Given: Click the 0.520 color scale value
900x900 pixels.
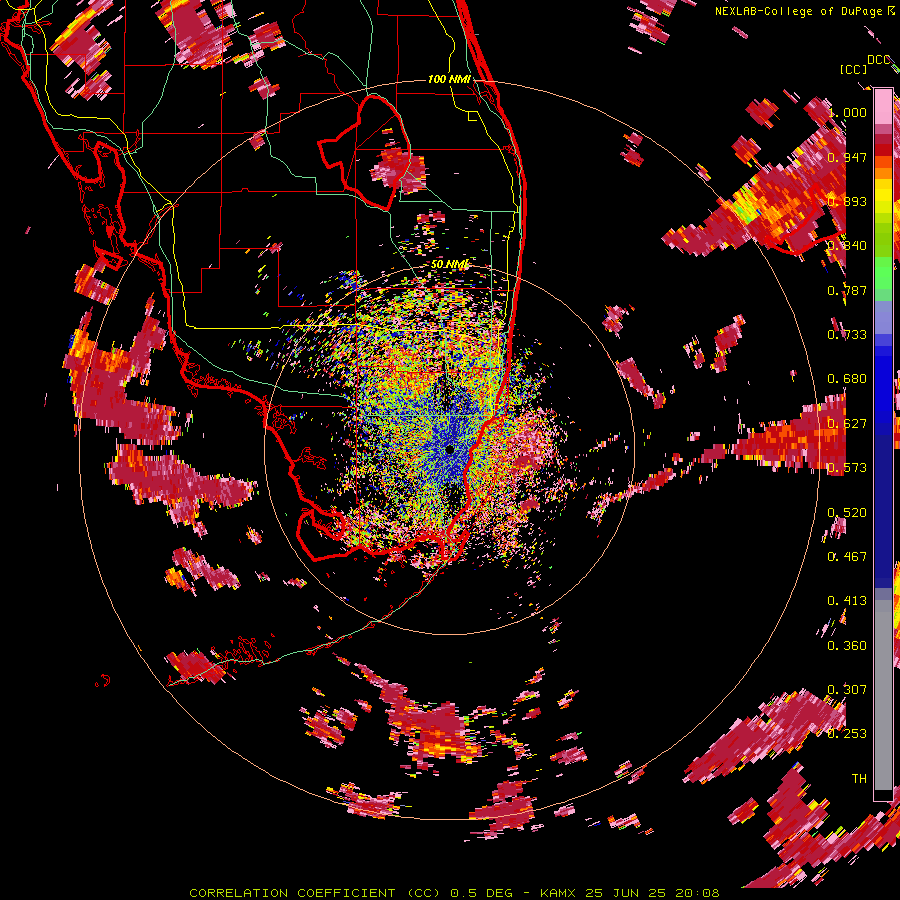Looking at the screenshot, I should click(847, 513).
